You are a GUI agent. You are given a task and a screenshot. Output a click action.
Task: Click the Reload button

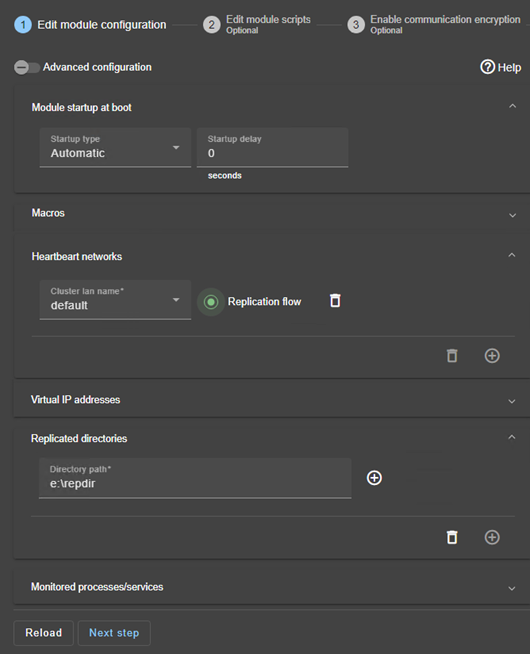coord(43,633)
